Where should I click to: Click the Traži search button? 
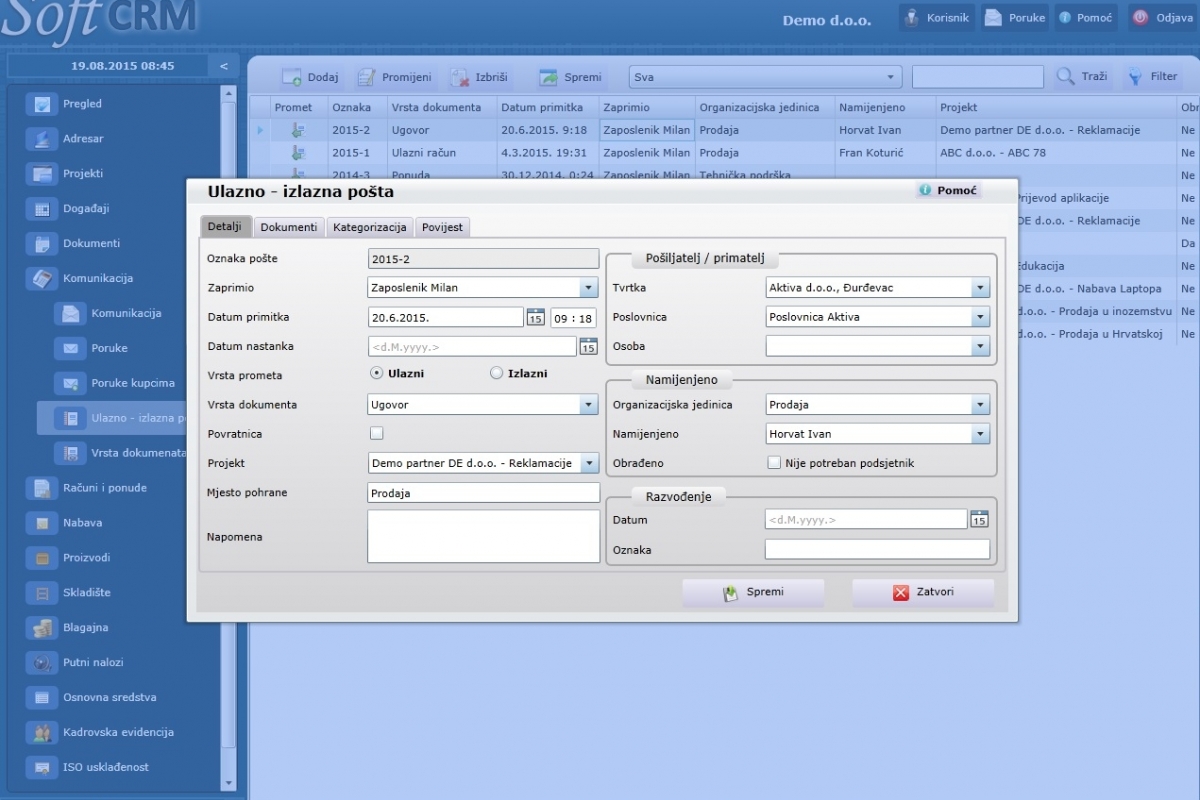1082,77
